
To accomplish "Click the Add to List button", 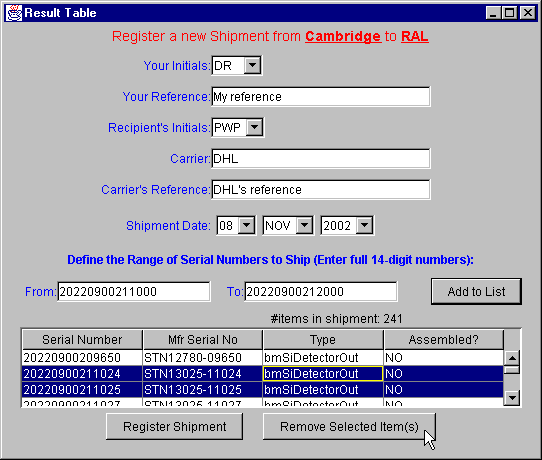I will (476, 291).
